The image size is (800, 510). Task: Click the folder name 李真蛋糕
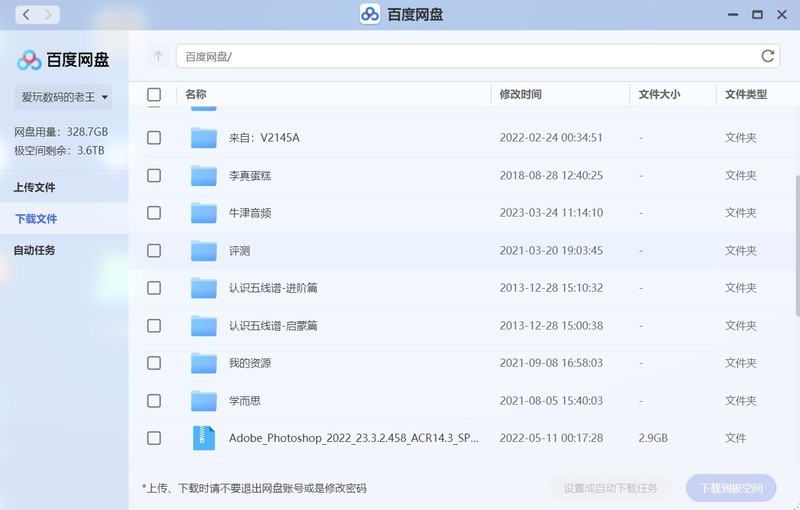click(x=250, y=175)
